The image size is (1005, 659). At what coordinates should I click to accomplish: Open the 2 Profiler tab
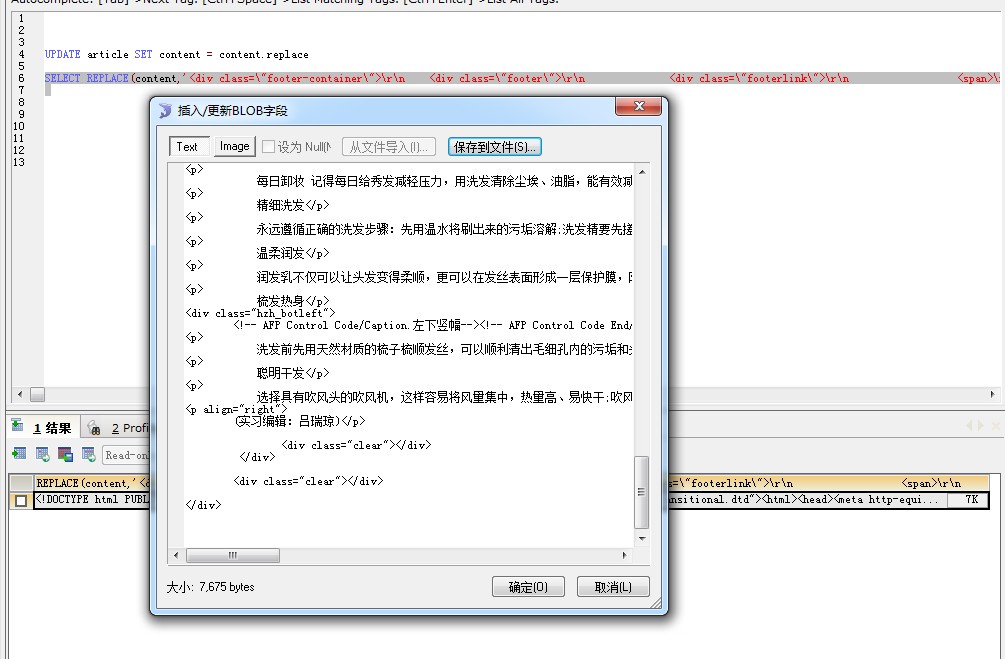pos(129,428)
